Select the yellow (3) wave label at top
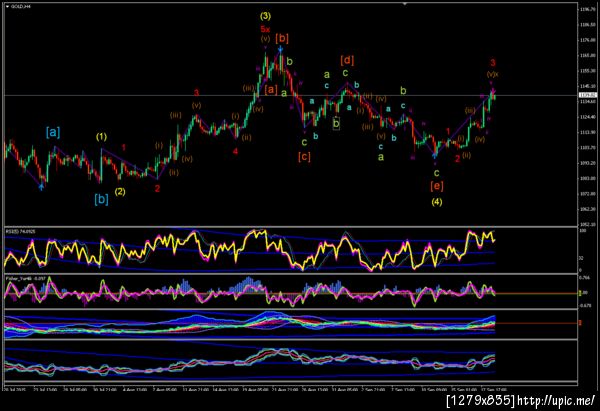Viewport: 600px width, 411px height. 265,16
